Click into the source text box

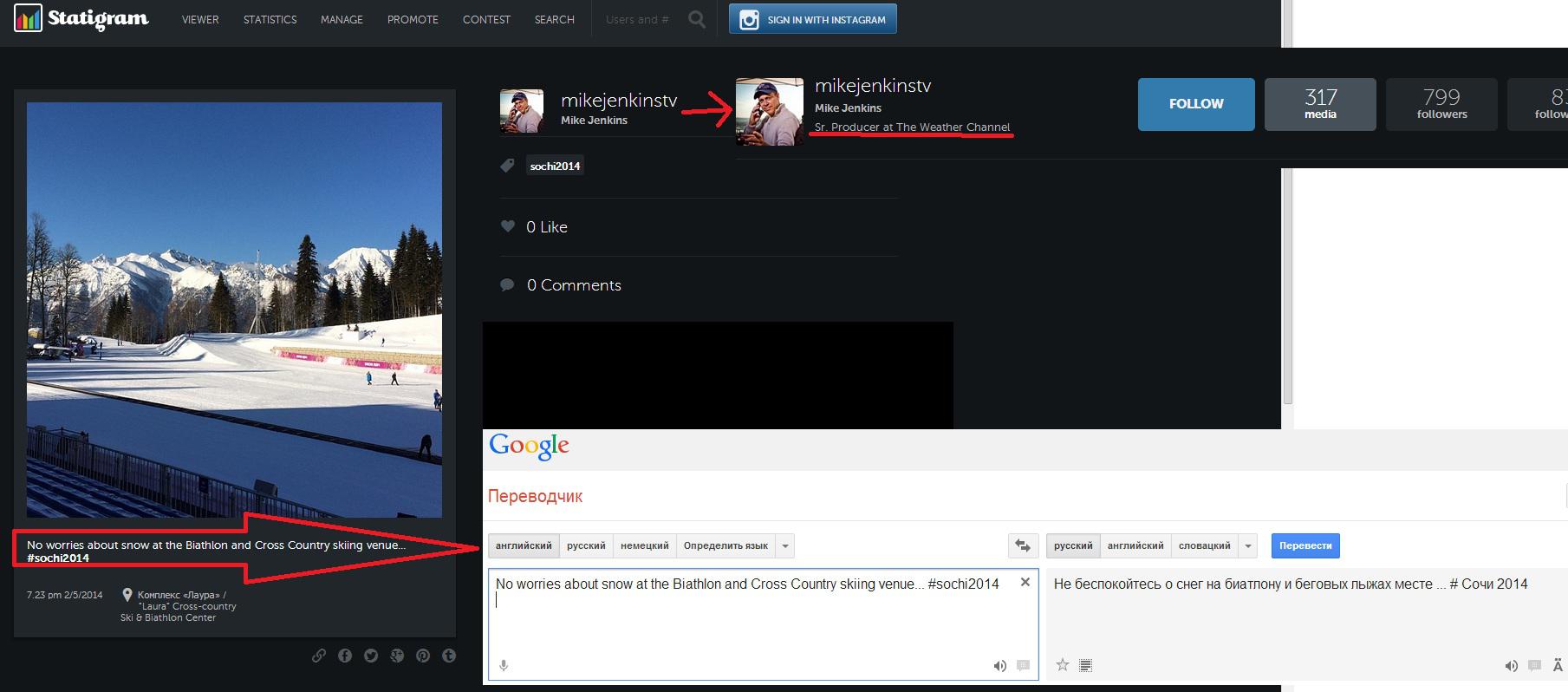[763, 623]
